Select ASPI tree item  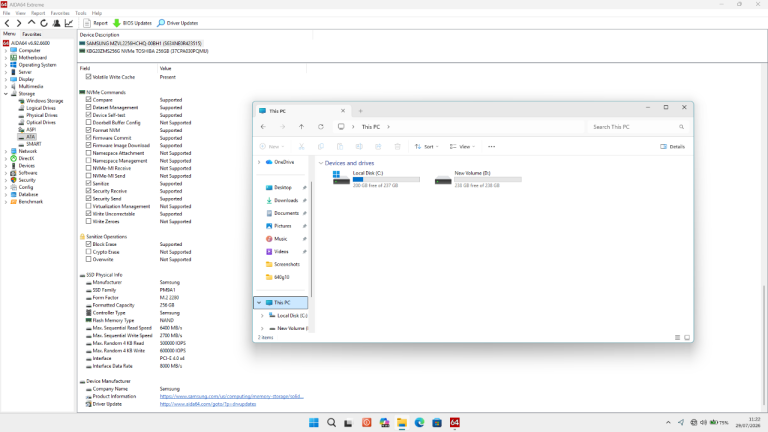click(x=31, y=130)
